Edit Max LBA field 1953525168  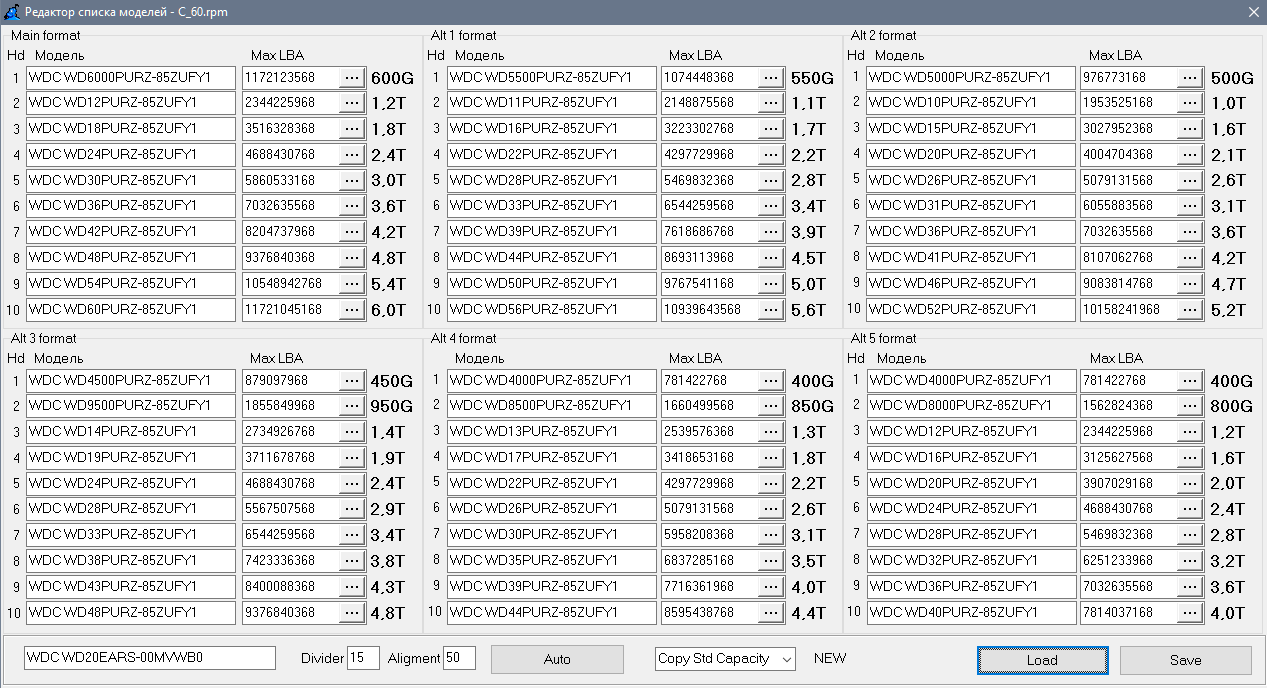[x=1129, y=103]
